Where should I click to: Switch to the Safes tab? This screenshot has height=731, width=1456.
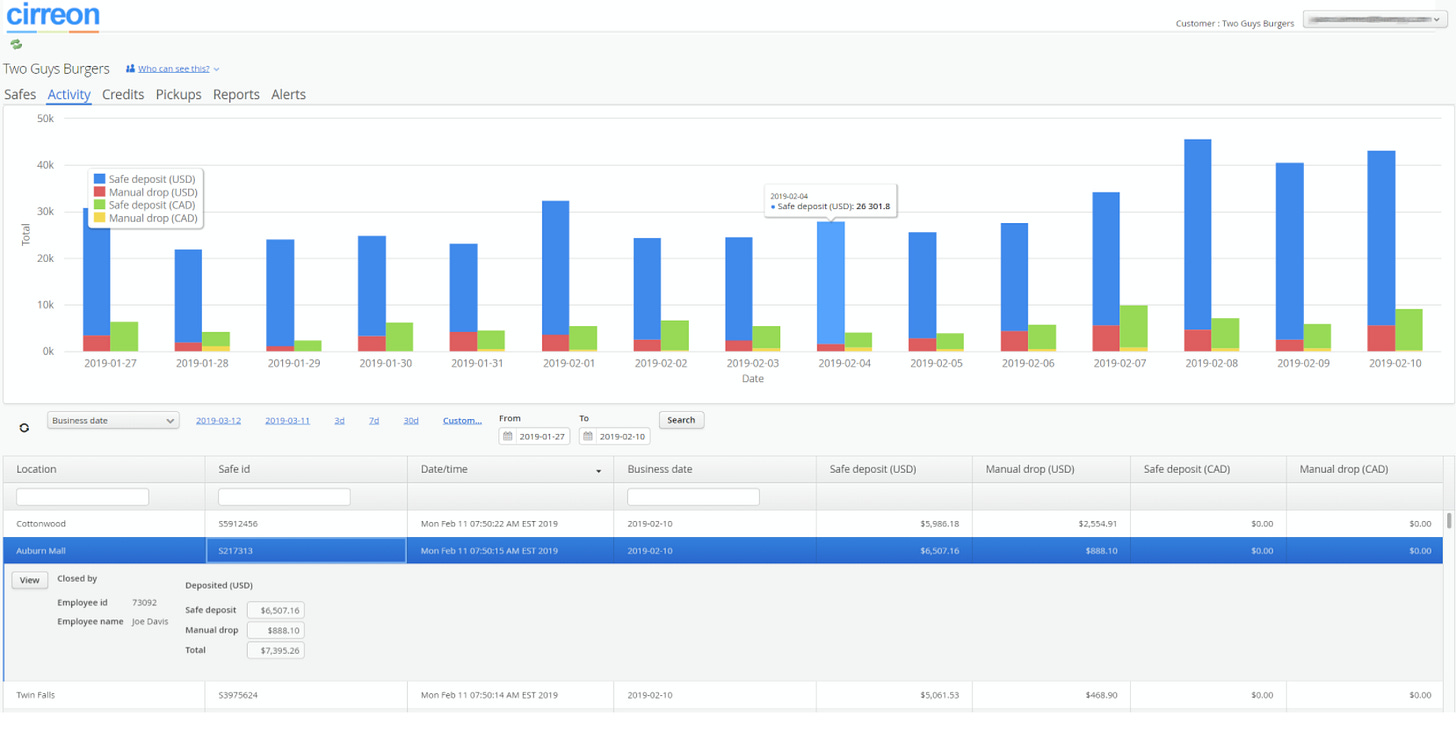[x=20, y=94]
